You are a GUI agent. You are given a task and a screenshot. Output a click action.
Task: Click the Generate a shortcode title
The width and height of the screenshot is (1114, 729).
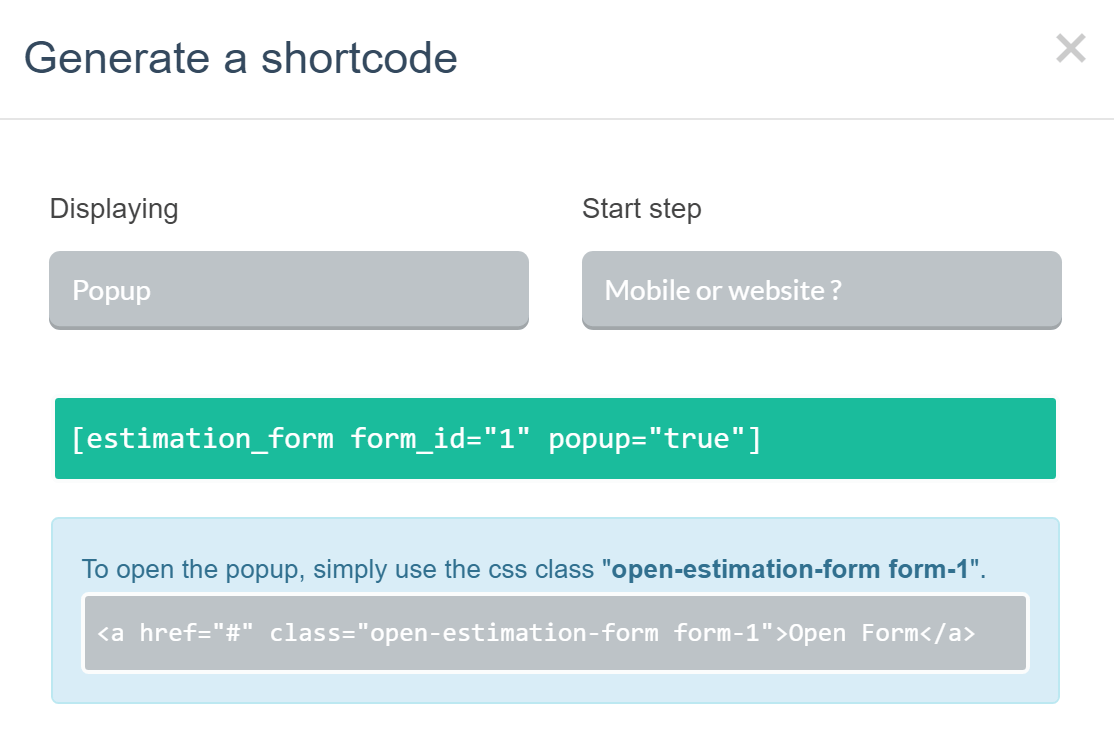click(x=243, y=58)
